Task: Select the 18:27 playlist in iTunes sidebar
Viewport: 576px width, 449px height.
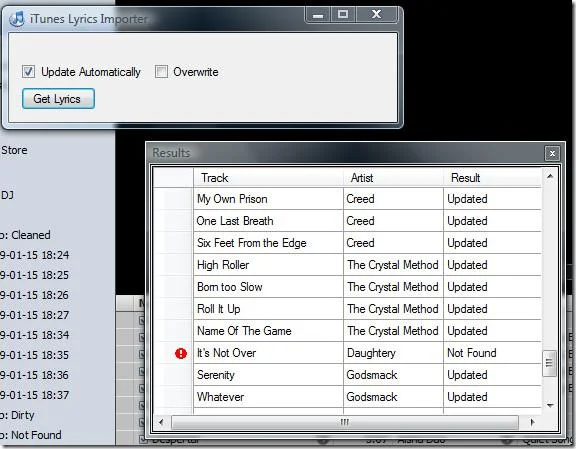Action: [34, 315]
